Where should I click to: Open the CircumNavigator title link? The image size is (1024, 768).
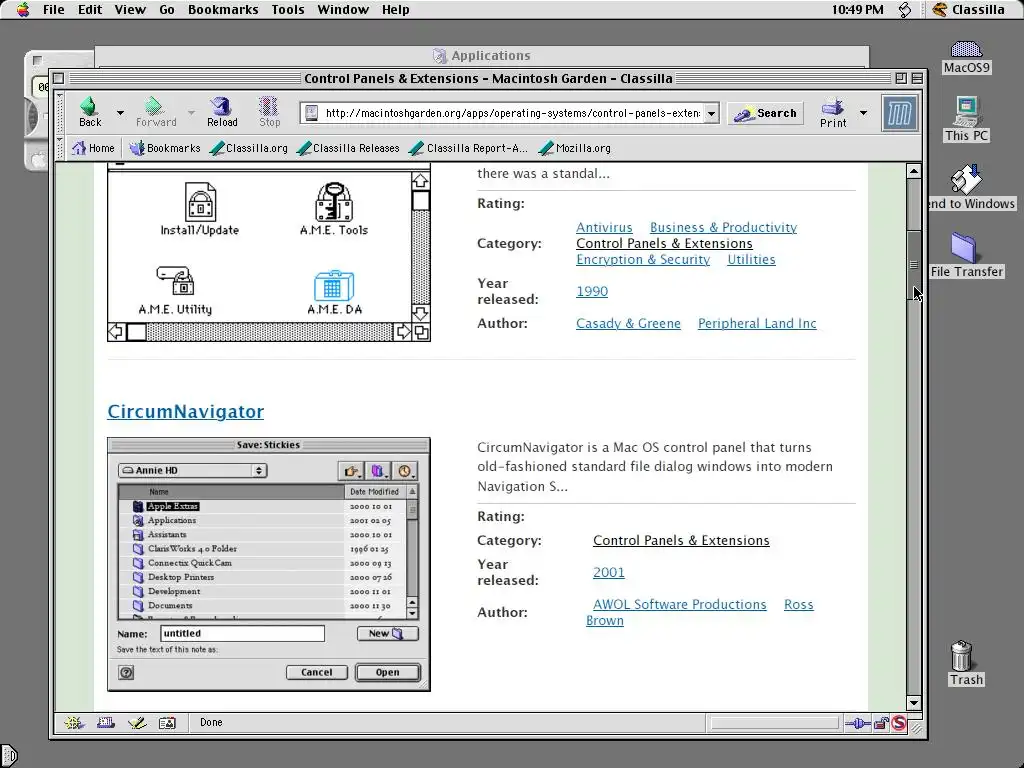[185, 411]
